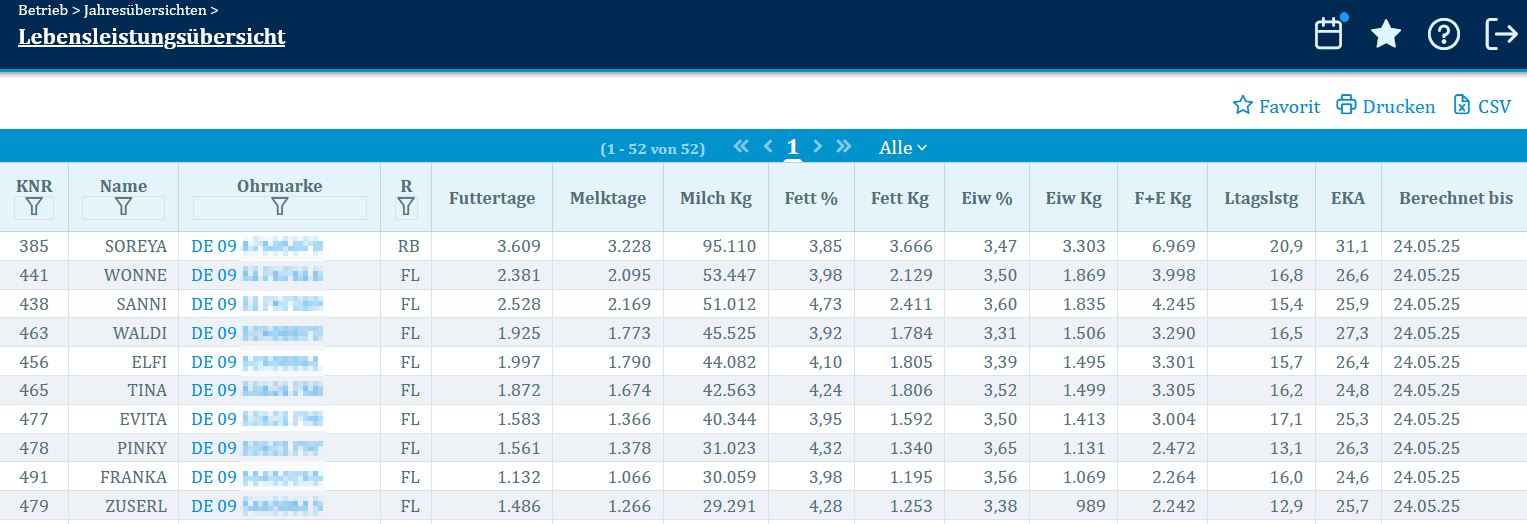
Task: Select page number 1
Action: pos(792,148)
